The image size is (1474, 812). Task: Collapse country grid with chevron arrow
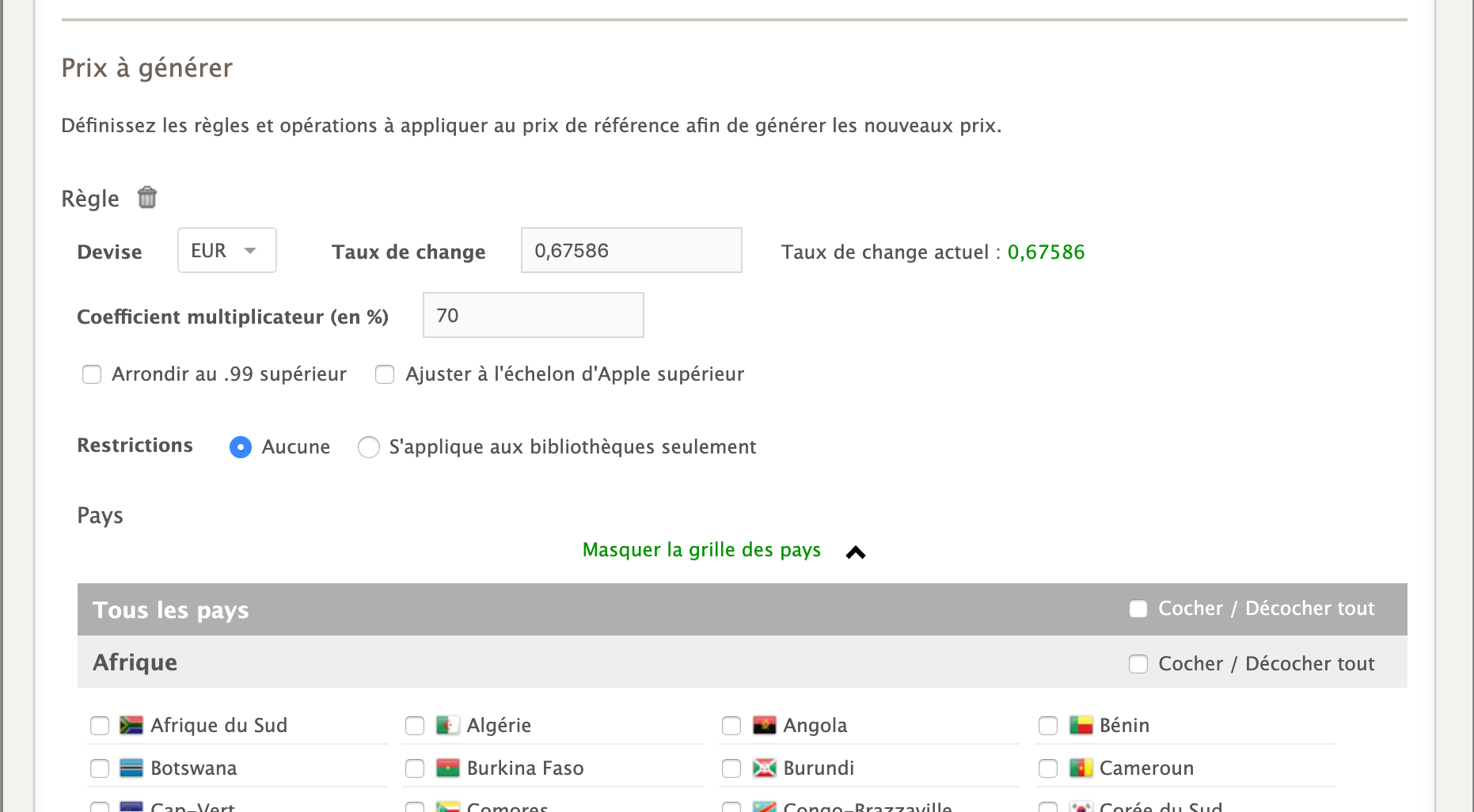[x=855, y=552]
